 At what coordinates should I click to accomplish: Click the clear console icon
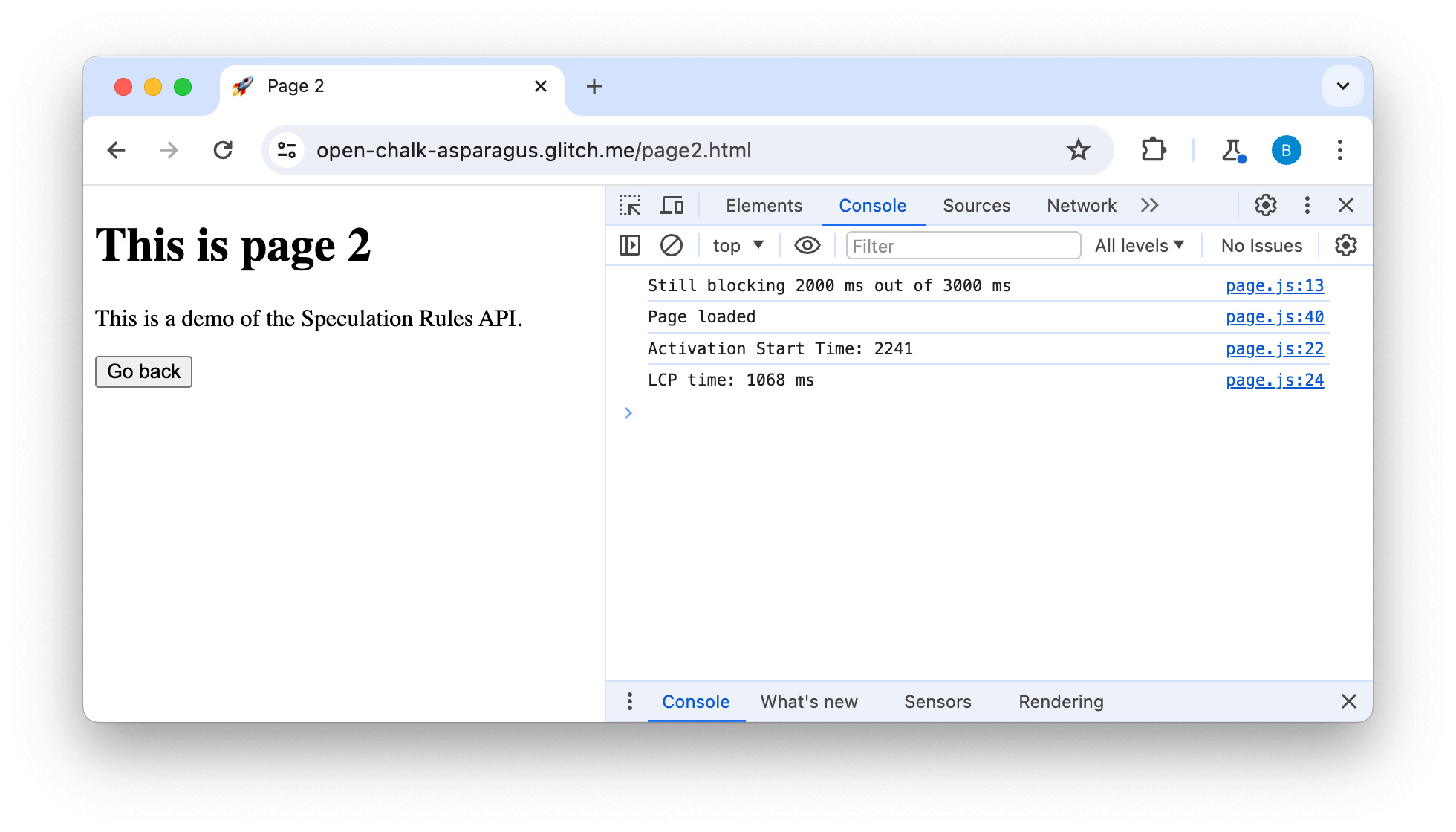670,245
